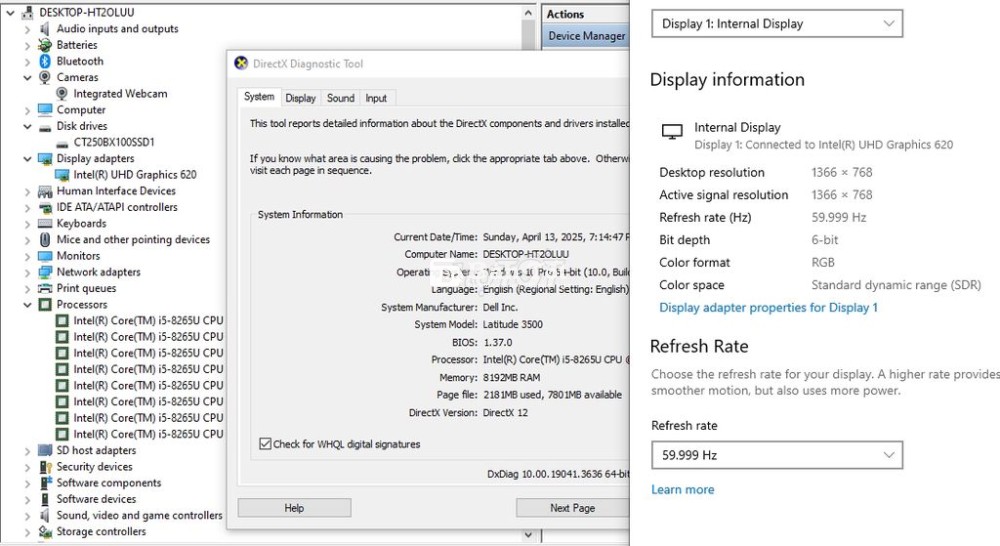
Task: Switch to the Input tab in DxDiag
Action: pyautogui.click(x=376, y=98)
